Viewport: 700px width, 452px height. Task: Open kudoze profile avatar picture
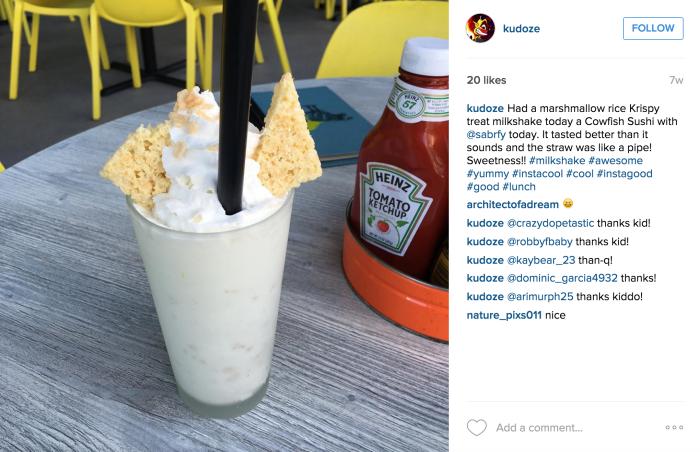tap(480, 28)
